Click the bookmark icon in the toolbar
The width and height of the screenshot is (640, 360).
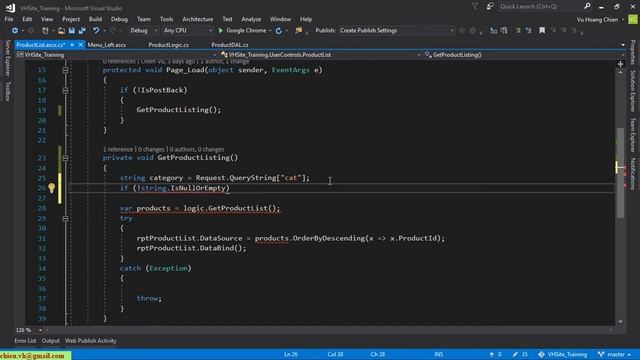pyautogui.click(x=542, y=31)
